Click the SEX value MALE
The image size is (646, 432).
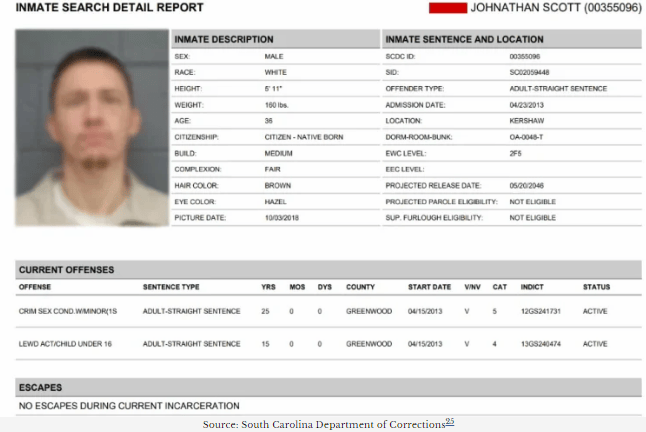[x=274, y=56]
